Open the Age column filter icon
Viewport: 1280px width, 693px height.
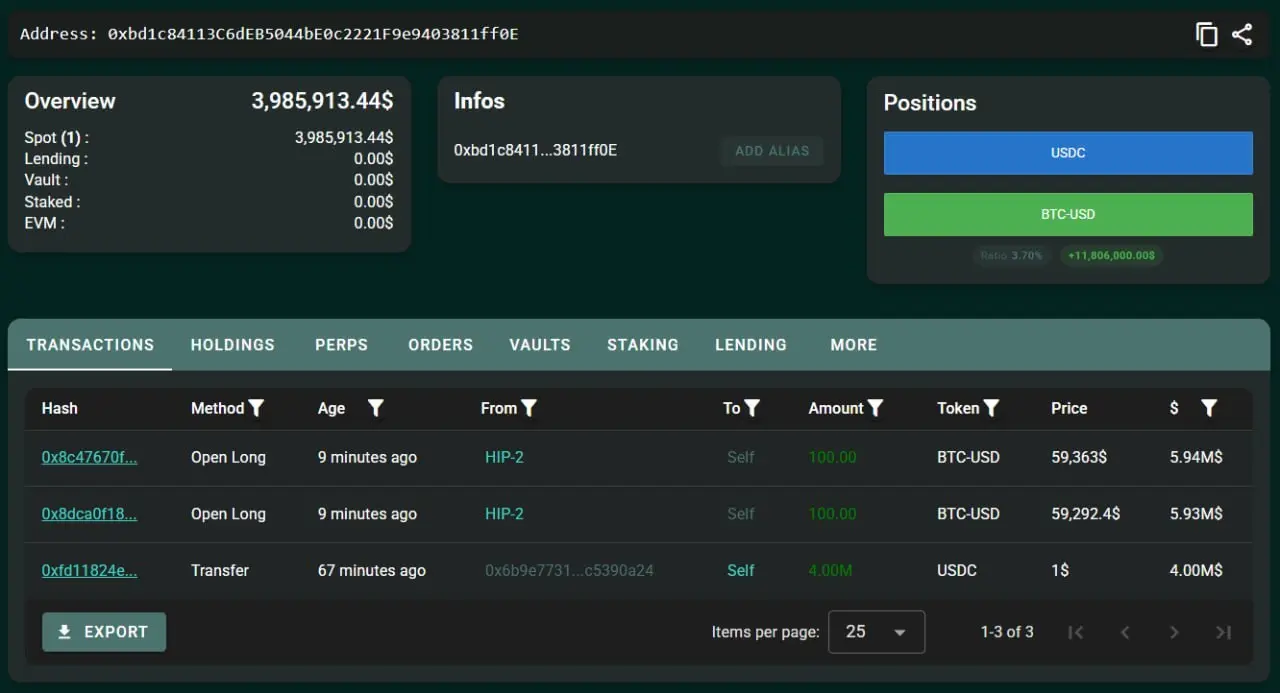coord(376,408)
